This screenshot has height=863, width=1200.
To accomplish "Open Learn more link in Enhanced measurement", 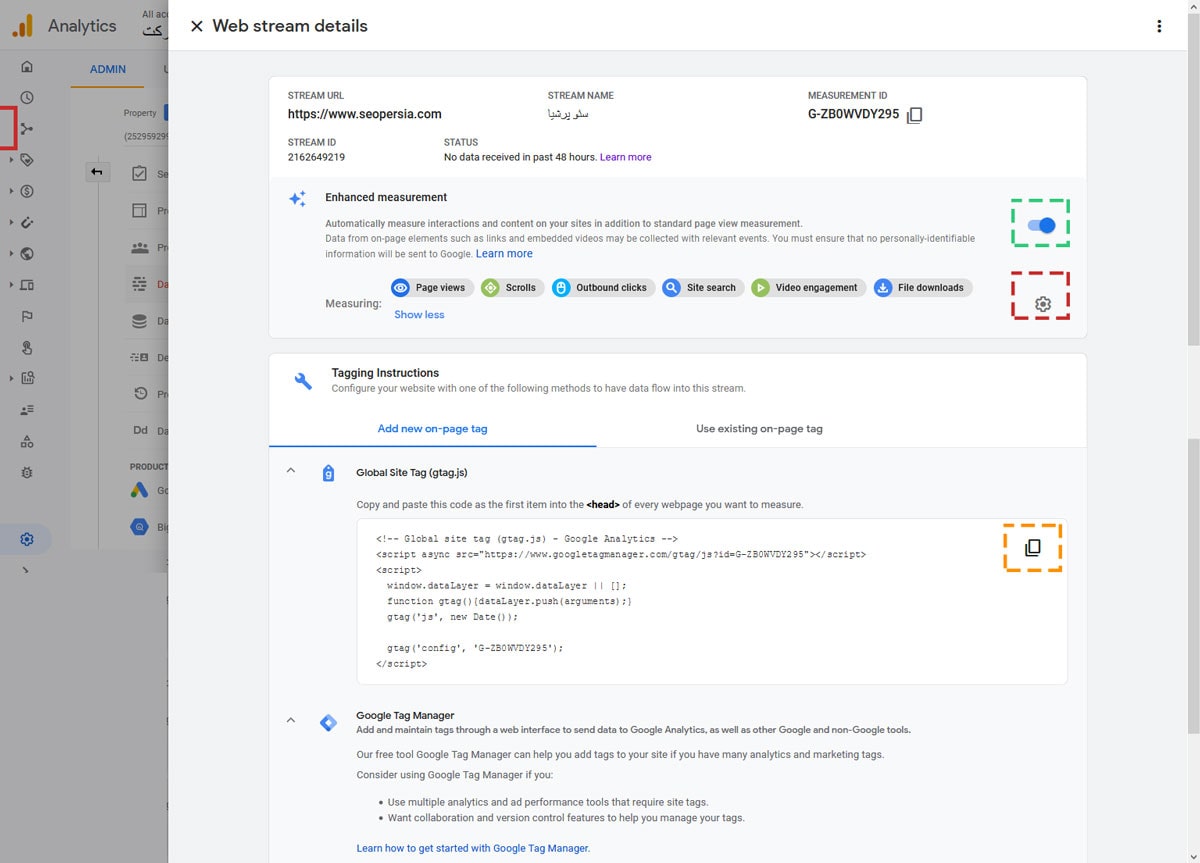I will 504,254.
